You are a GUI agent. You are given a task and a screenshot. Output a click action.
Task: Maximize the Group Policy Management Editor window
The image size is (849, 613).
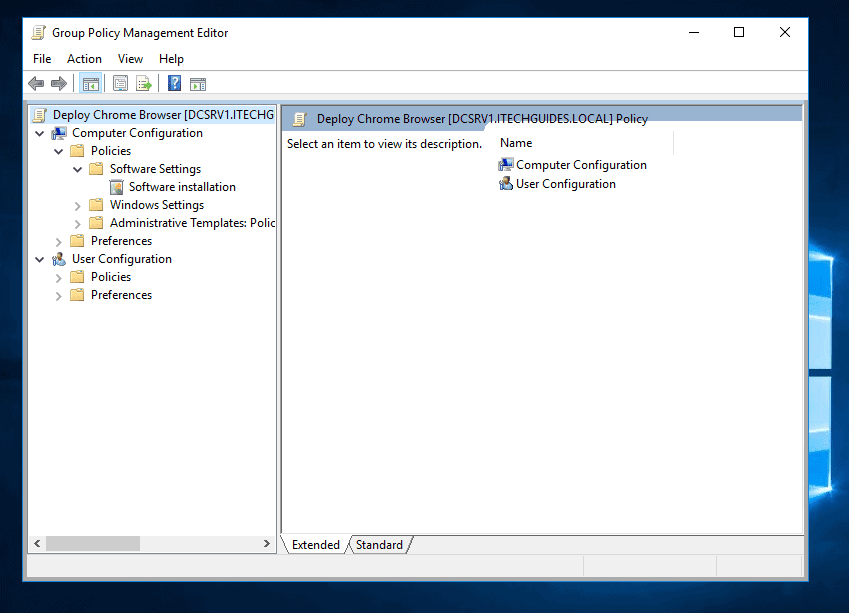pyautogui.click(x=739, y=32)
